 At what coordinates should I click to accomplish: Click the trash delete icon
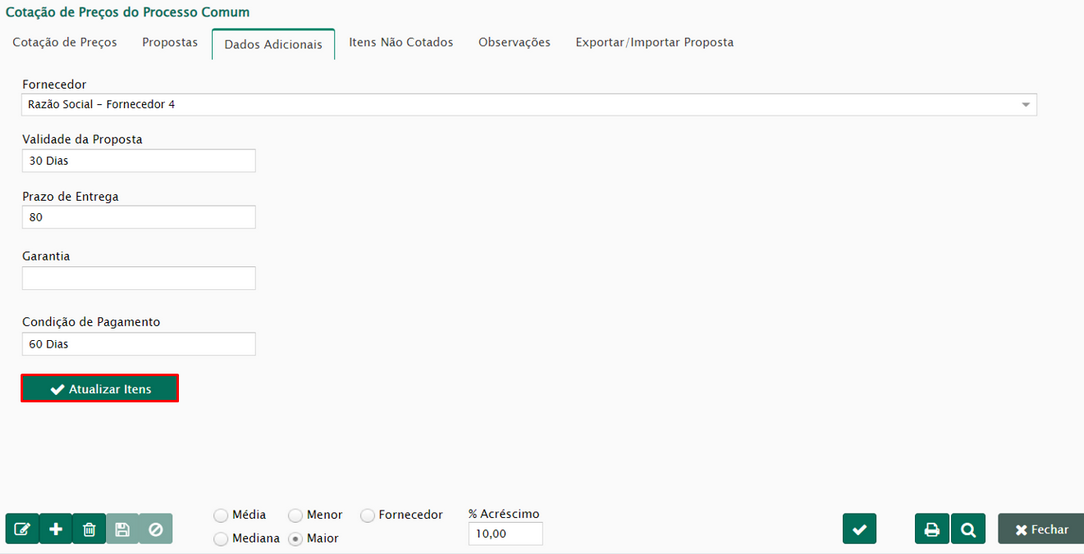89,529
